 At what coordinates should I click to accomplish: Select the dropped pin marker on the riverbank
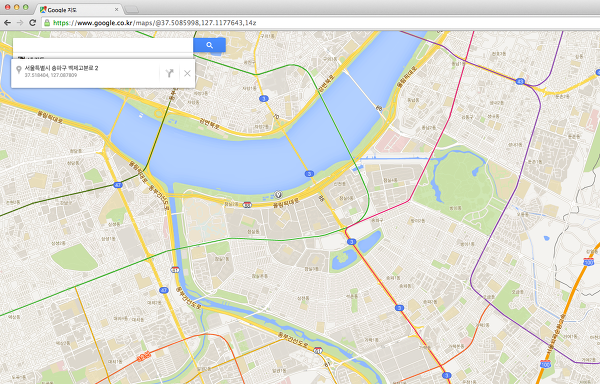[x=279, y=195]
